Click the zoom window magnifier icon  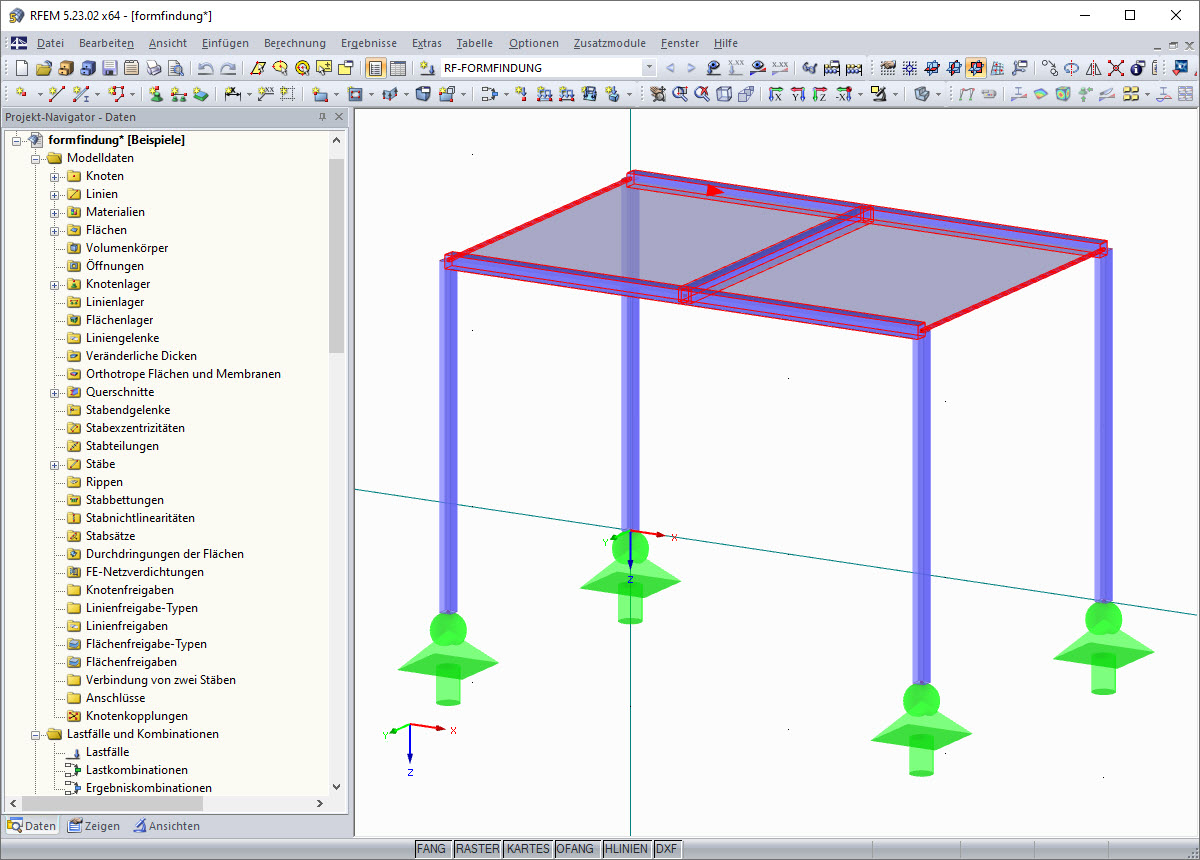(x=680, y=94)
